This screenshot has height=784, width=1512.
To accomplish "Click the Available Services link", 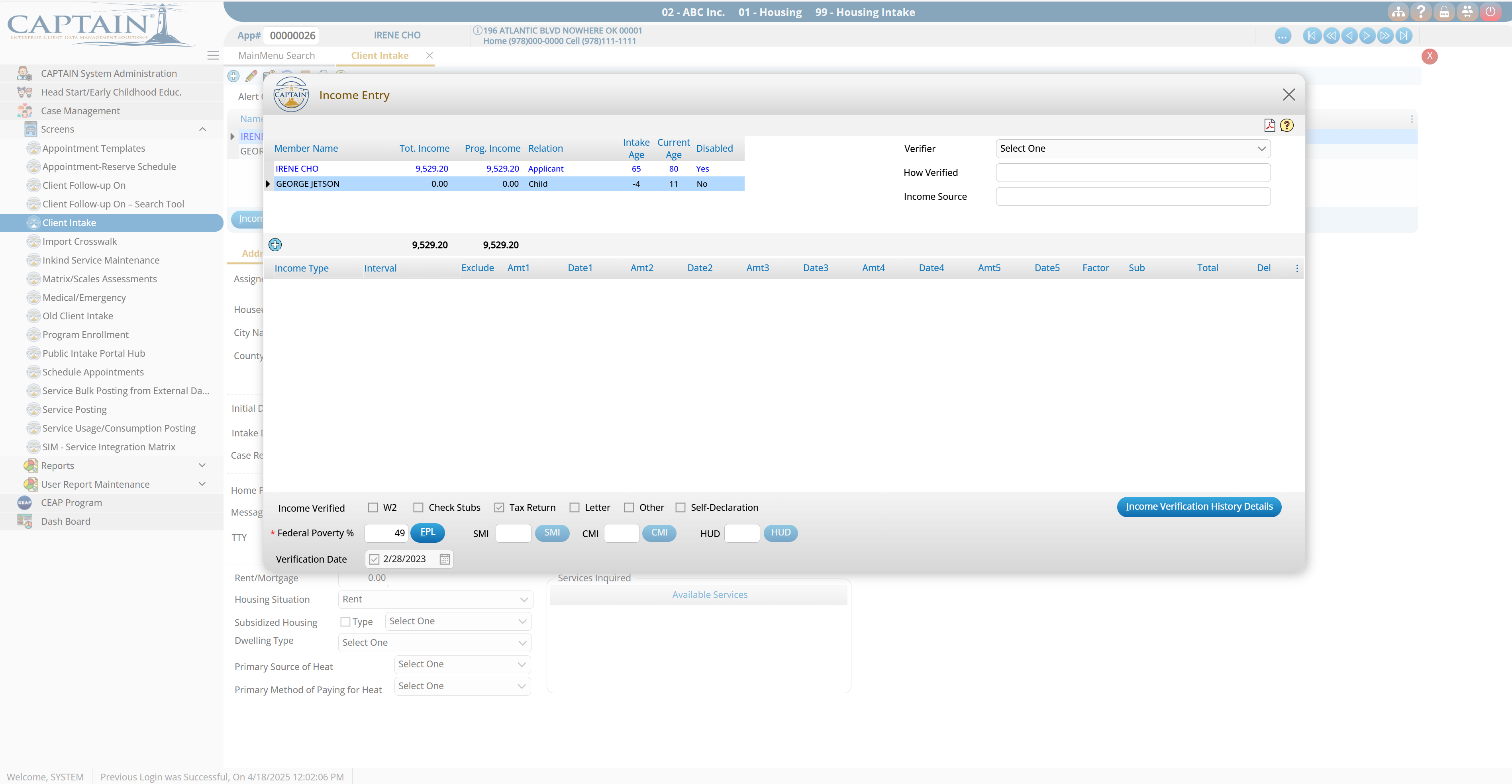I will click(x=710, y=594).
